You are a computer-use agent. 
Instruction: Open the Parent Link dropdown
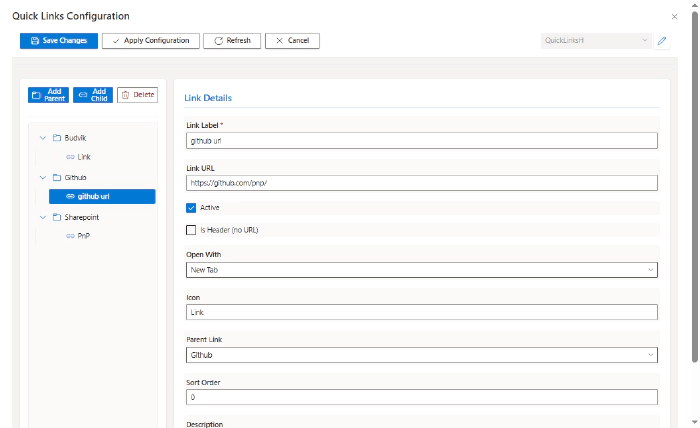[x=421, y=354]
